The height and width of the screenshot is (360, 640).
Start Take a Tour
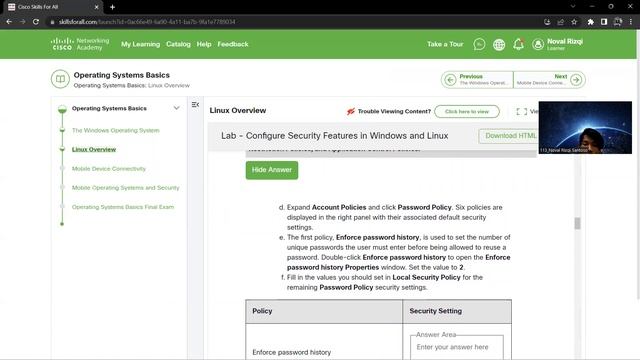pos(445,44)
